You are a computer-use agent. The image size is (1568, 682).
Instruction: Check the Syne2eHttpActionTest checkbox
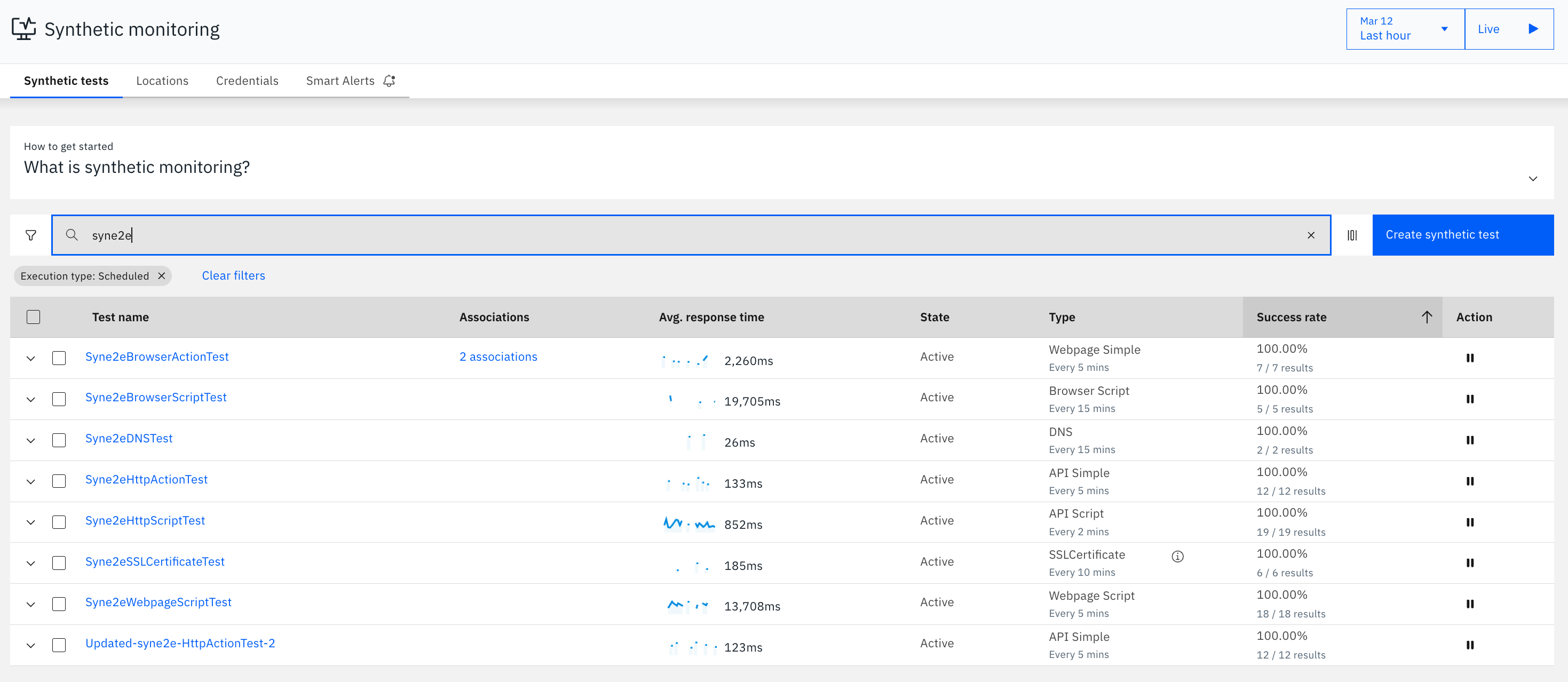pos(59,481)
